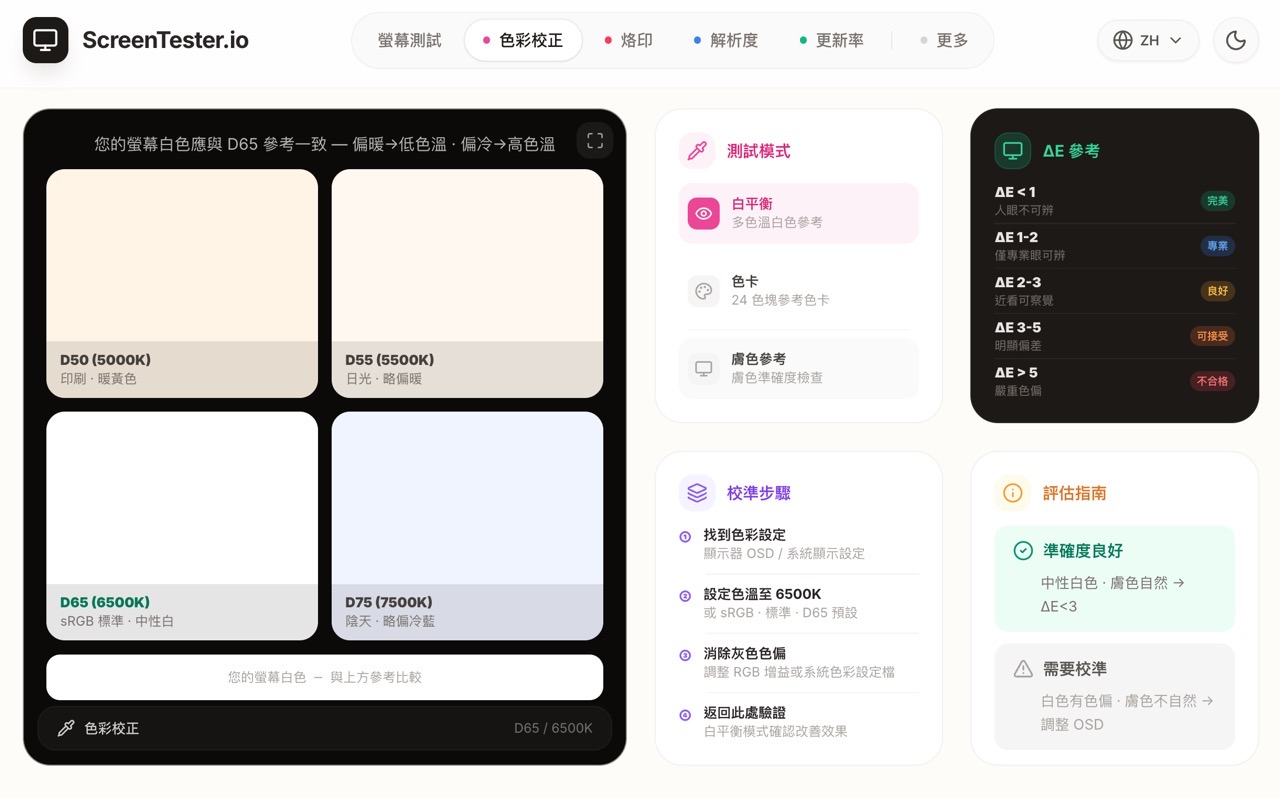Open the 烙印 tab

coord(628,40)
